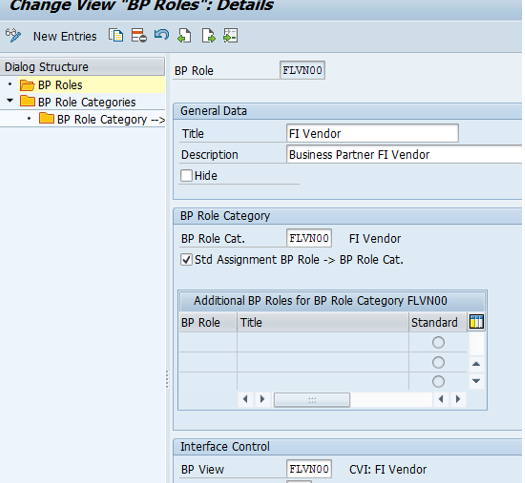Select BP Role Categories tree node
Viewport: 525px width, 483px height.
(x=87, y=102)
